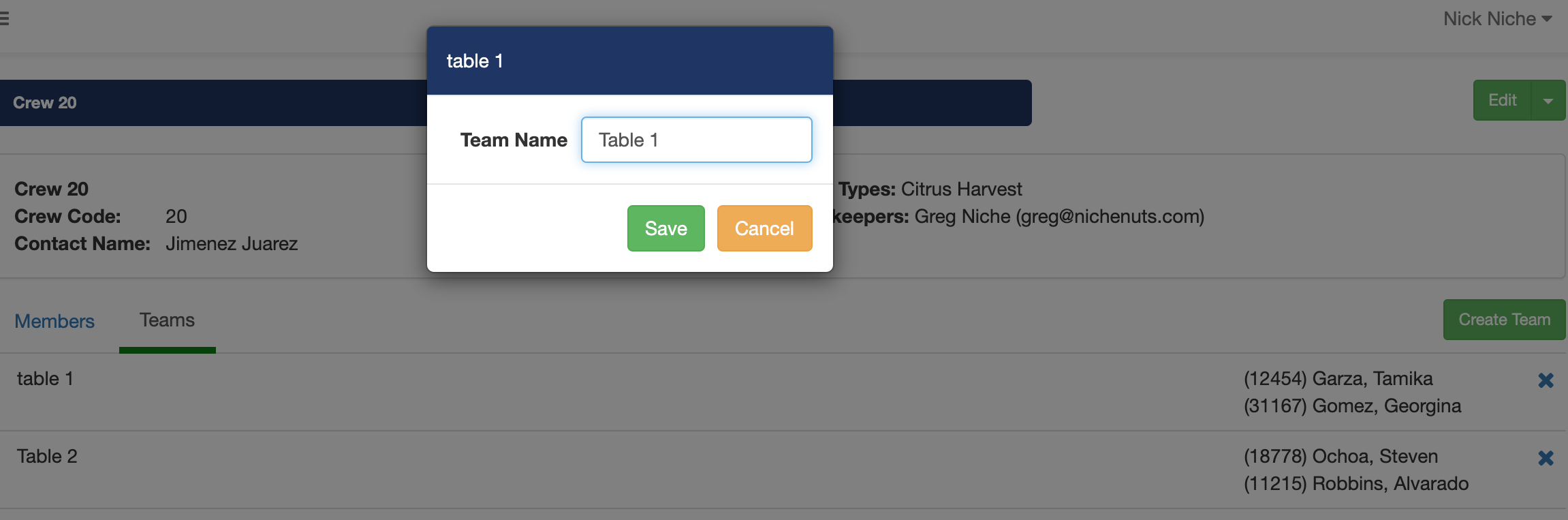
Task: Click the green Edit button
Action: [x=1502, y=101]
